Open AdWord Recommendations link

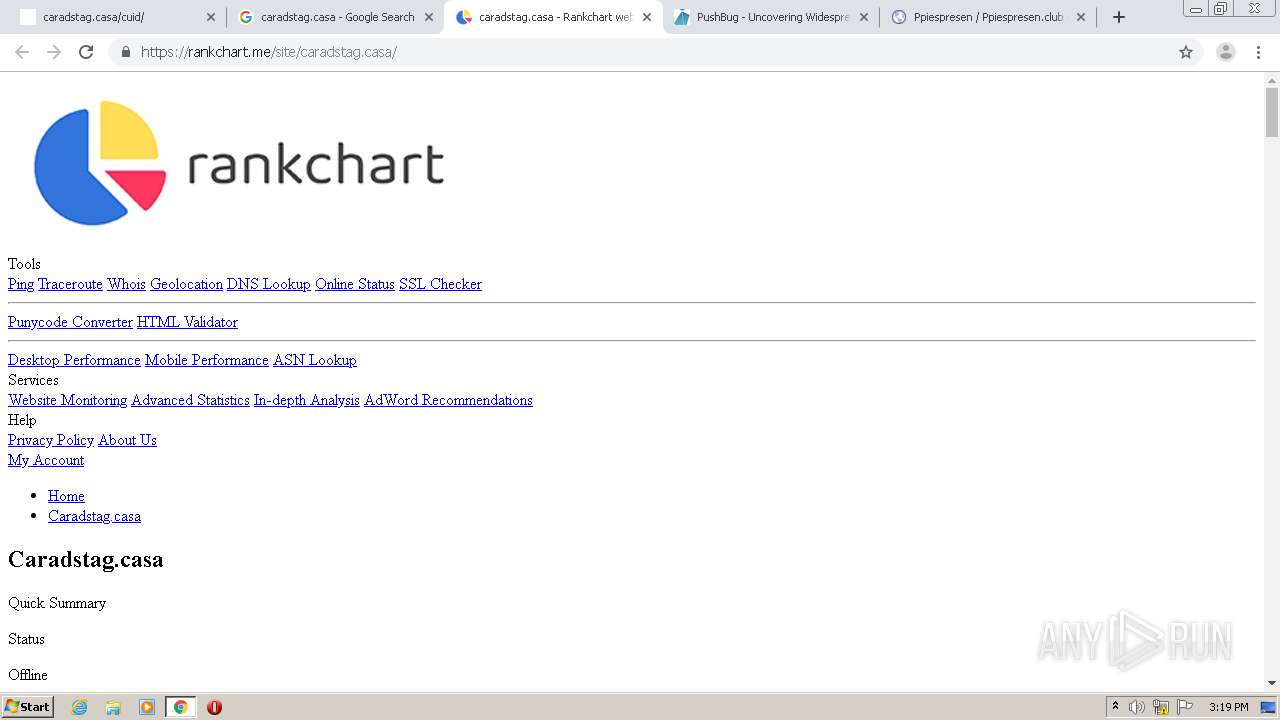[x=448, y=400]
